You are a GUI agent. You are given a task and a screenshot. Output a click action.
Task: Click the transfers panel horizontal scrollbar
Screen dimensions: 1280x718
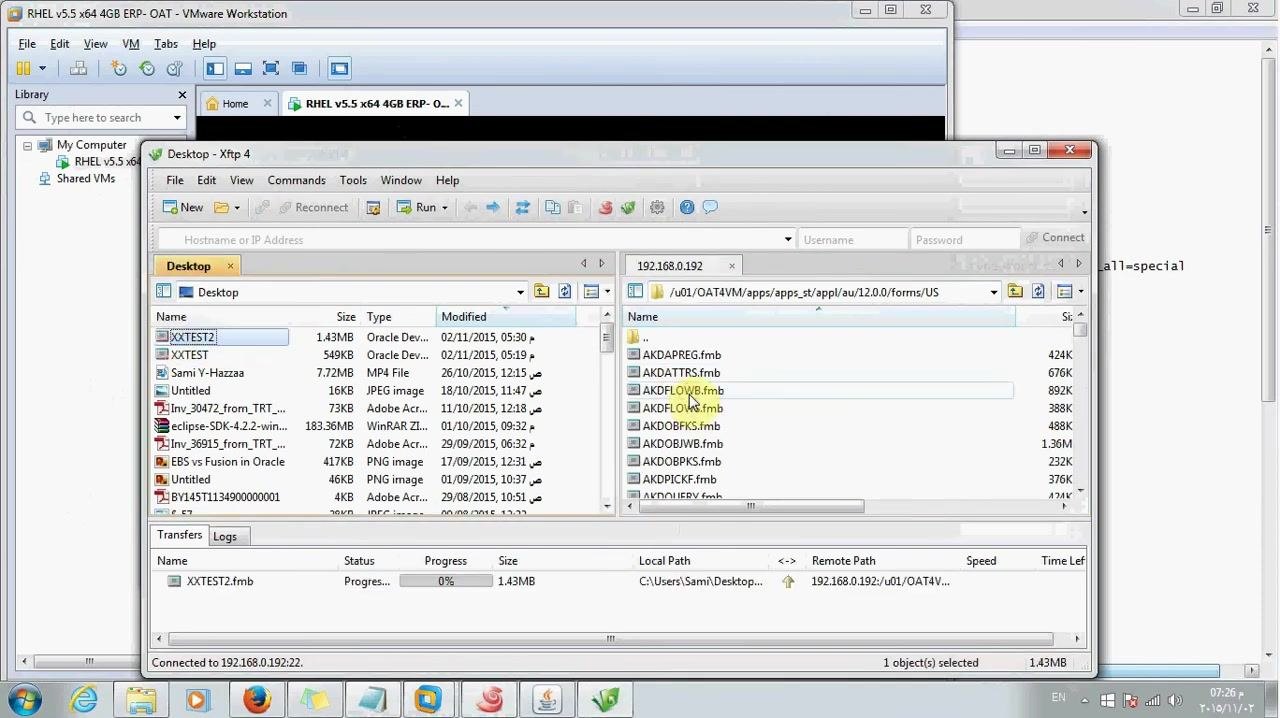pyautogui.click(x=610, y=638)
